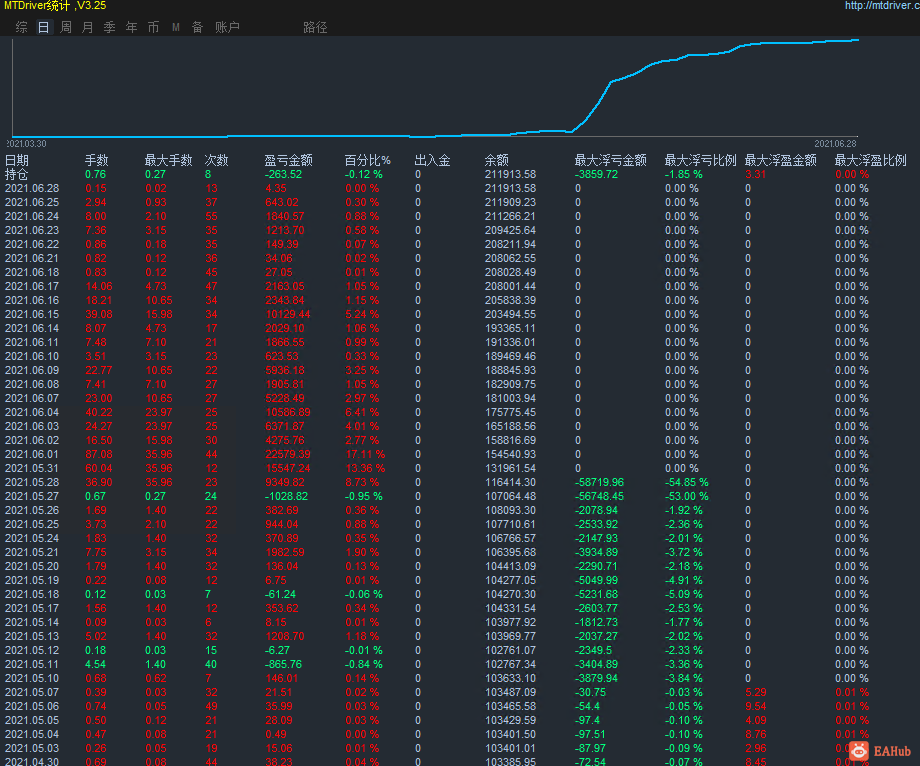The width and height of the screenshot is (920, 766).
Task: Switch to the 季 quarterly tab
Action: (x=110, y=27)
